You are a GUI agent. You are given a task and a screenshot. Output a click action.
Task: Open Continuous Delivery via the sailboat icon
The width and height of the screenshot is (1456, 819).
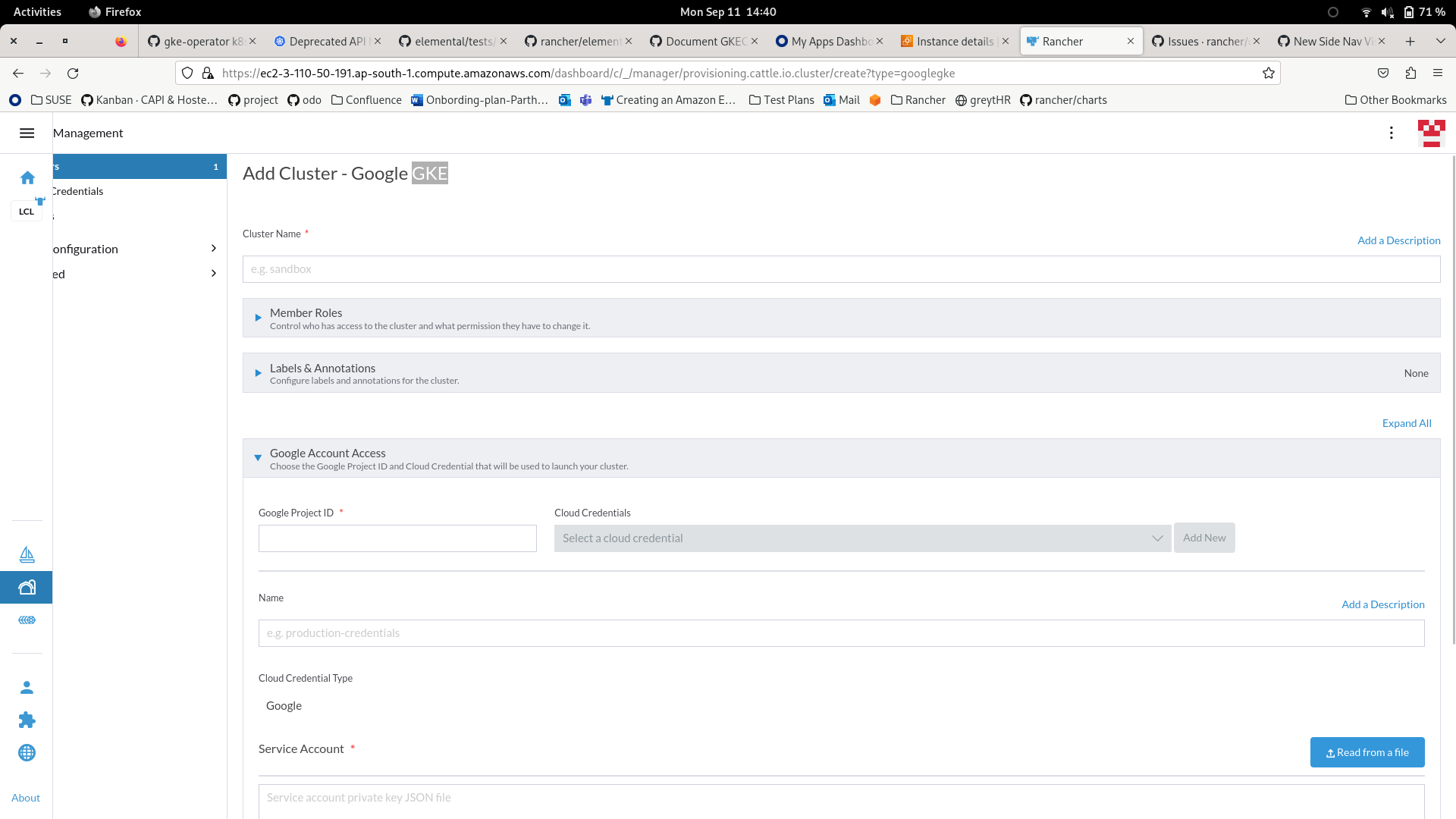[x=27, y=554]
